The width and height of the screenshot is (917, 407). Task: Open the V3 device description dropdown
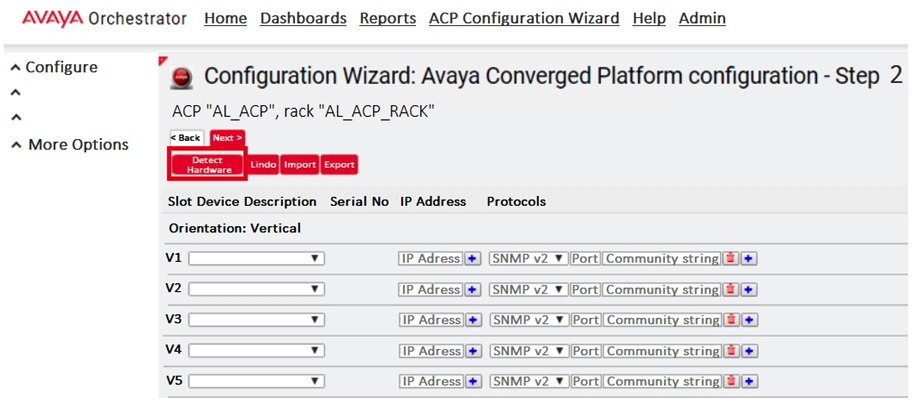pos(256,320)
